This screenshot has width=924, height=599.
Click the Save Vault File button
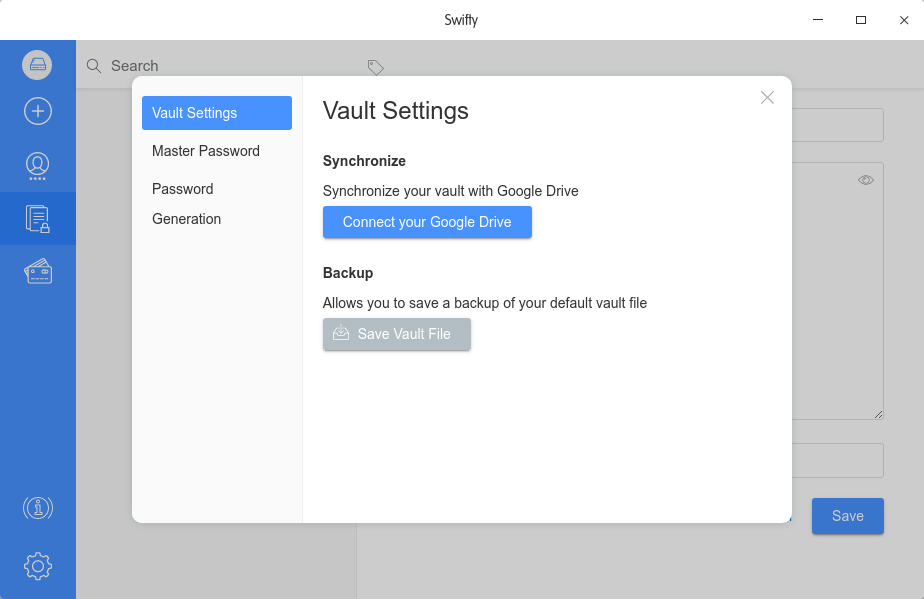[396, 334]
